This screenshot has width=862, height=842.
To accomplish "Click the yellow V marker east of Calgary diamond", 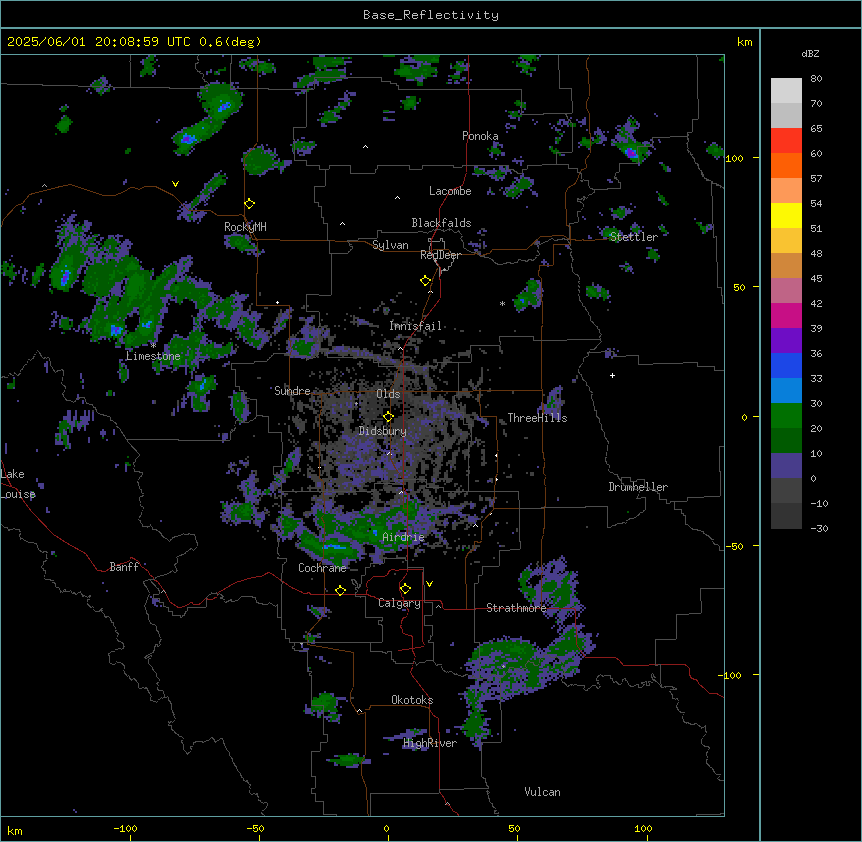I will 429,584.
